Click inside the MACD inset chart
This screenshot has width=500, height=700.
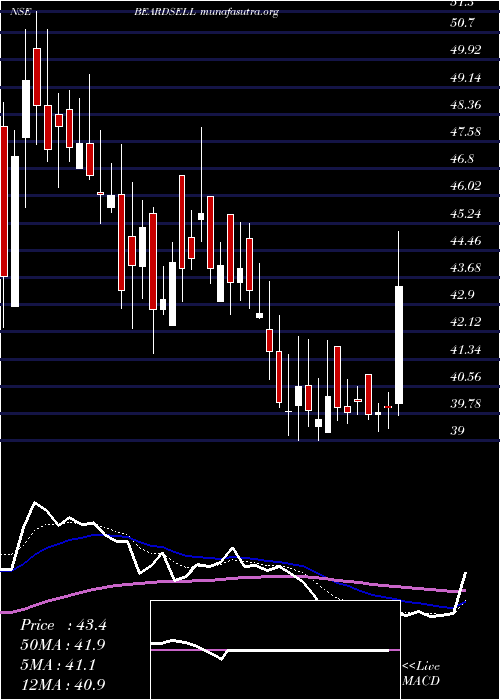pos(275,650)
